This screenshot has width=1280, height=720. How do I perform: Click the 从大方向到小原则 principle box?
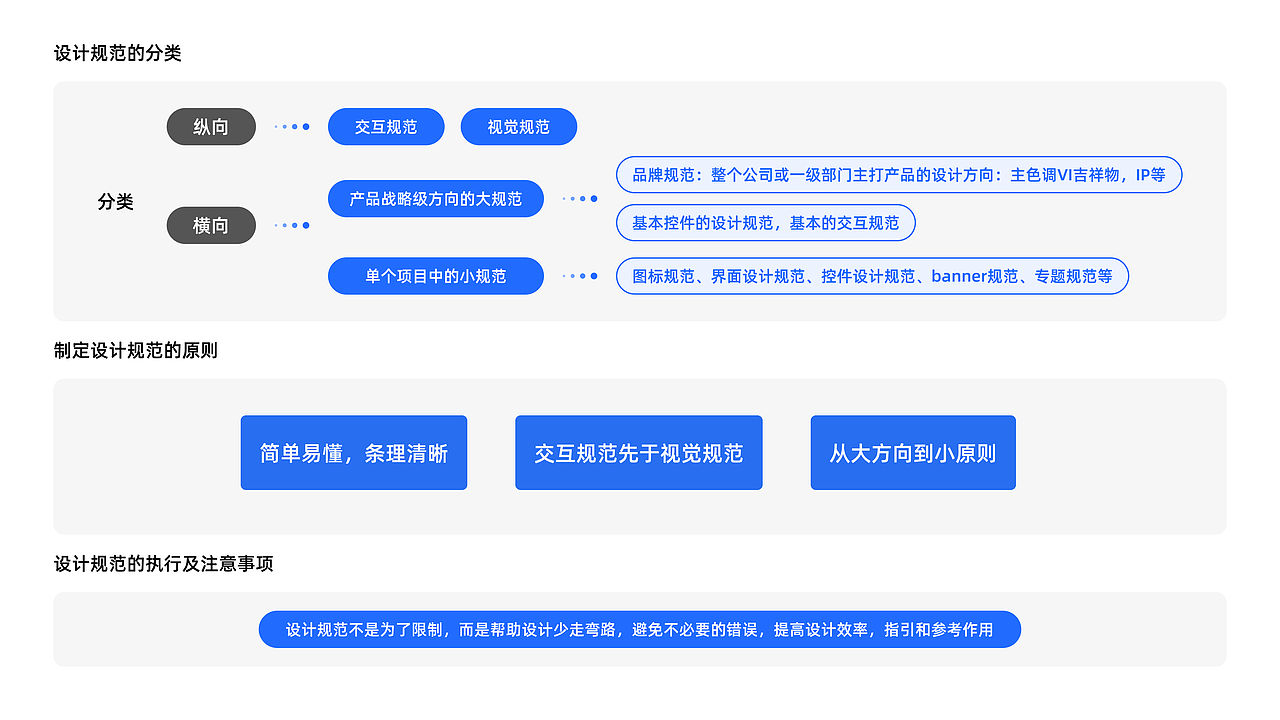pyautogui.click(x=913, y=452)
